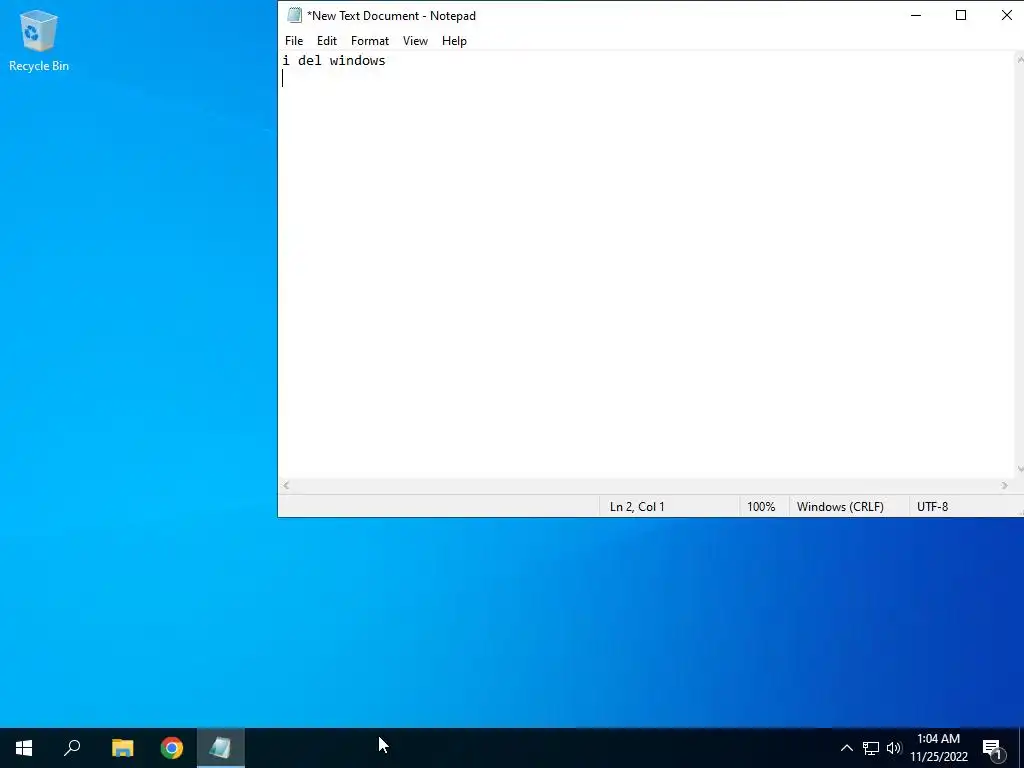Close the Notepad window
Screen dimensions: 1024x768
click(1006, 15)
